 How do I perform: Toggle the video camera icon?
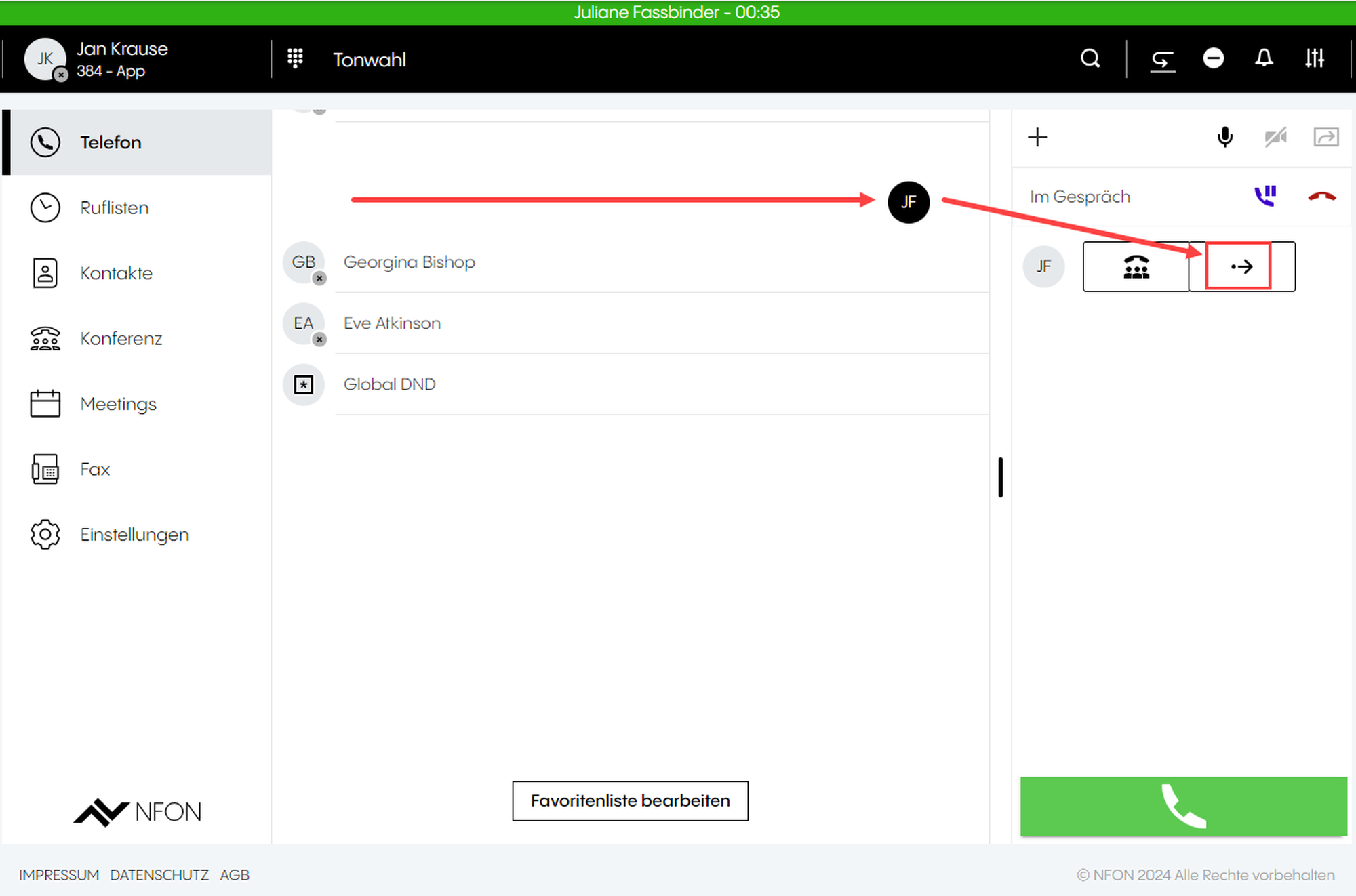(1275, 138)
